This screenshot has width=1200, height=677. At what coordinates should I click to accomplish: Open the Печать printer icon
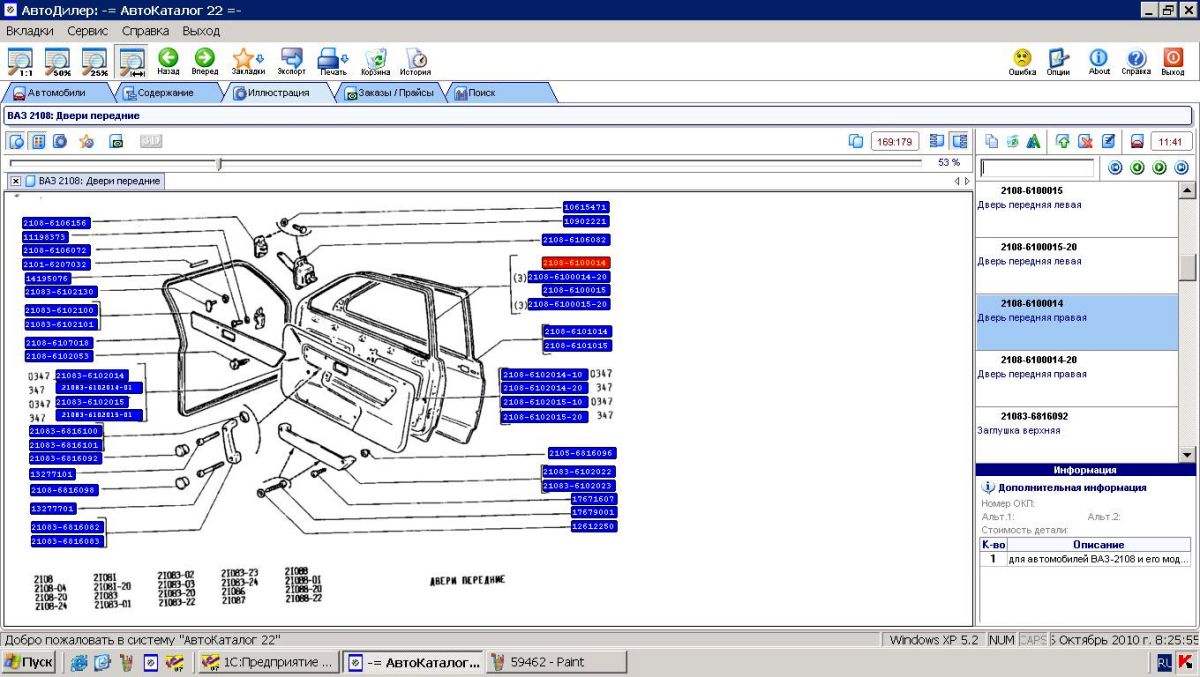click(333, 62)
